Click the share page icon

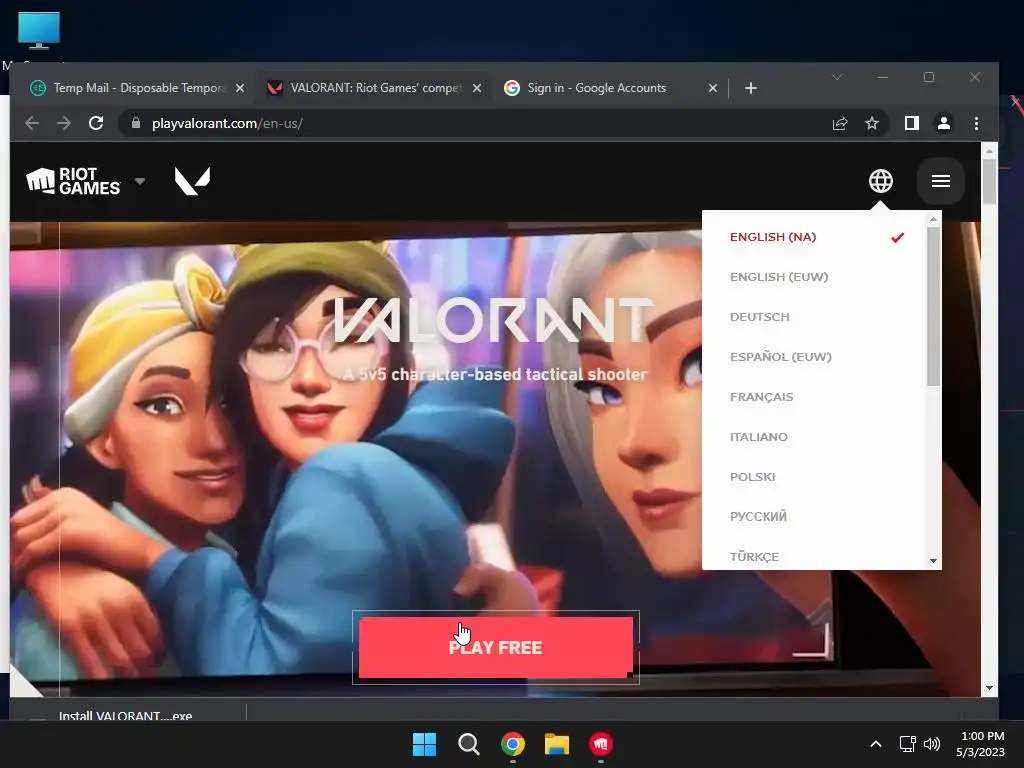[x=840, y=123]
